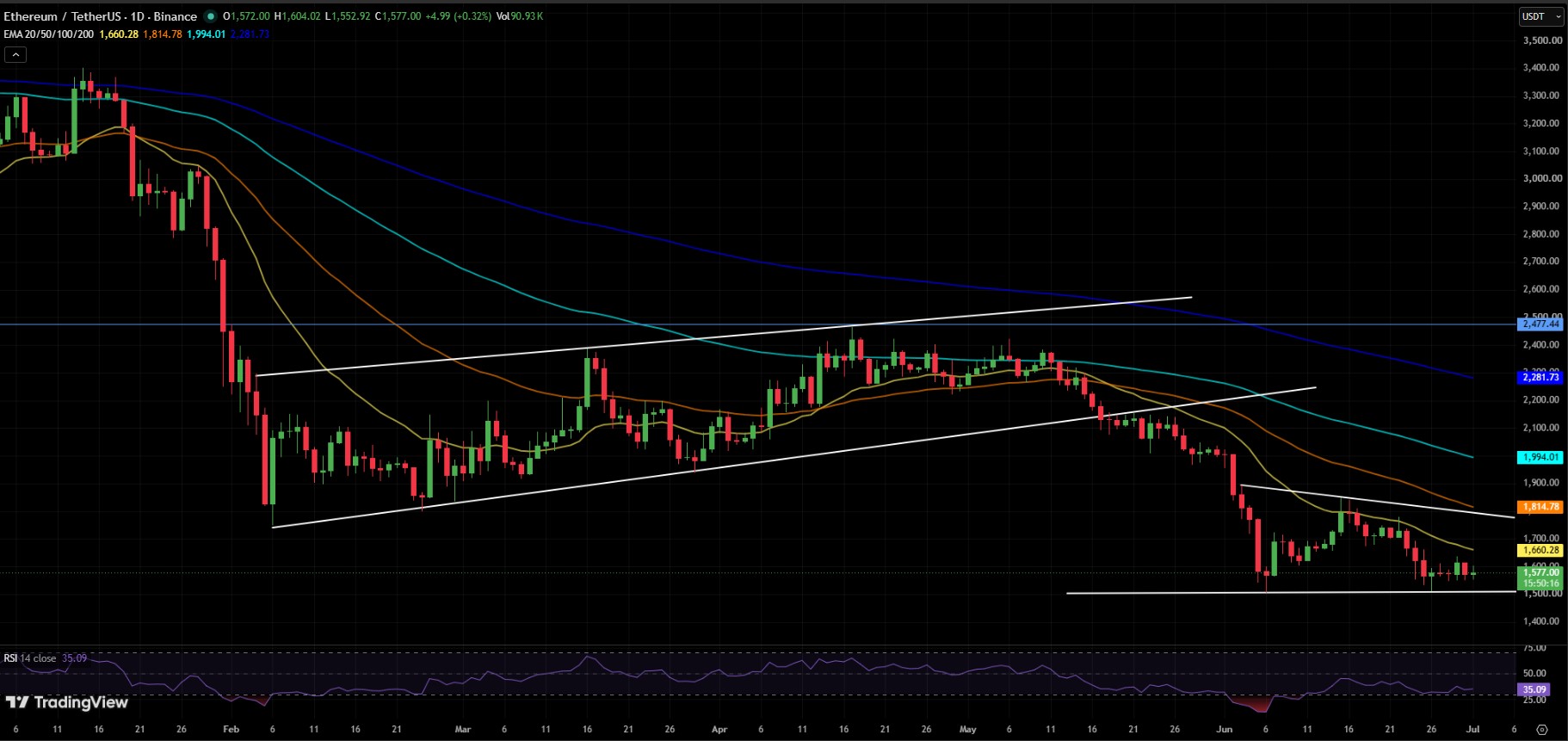The image size is (1568, 741).
Task: Select the EMA 20/50/100/200 indicator legend
Action: tap(48, 34)
